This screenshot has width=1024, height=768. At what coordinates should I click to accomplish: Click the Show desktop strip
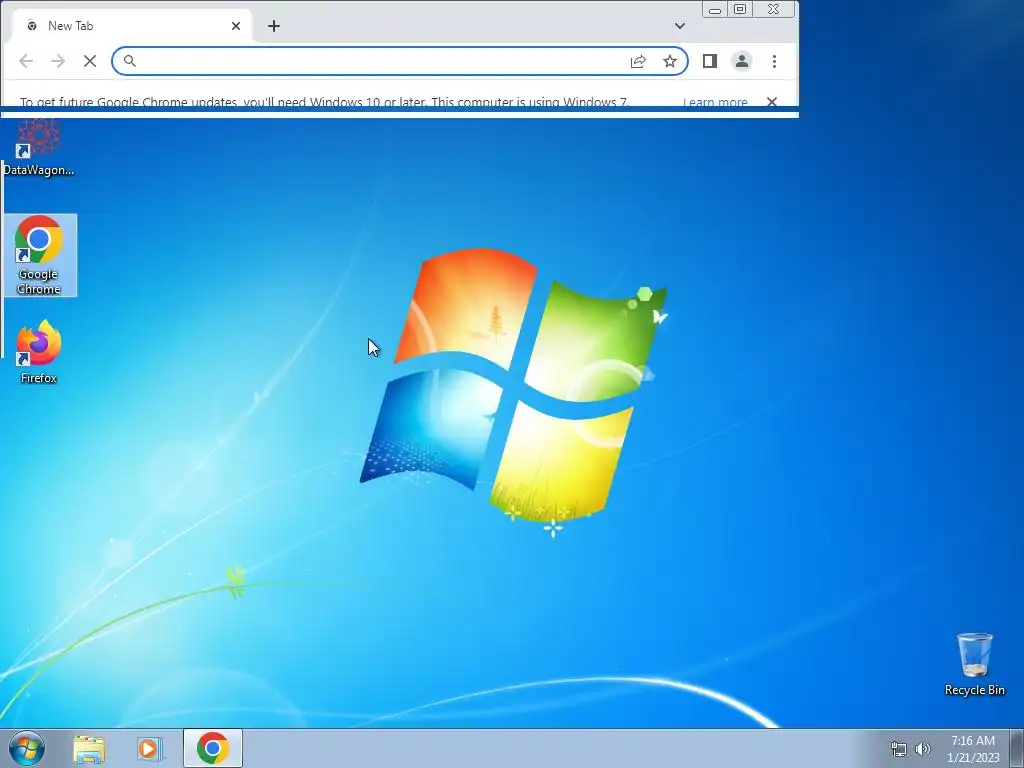(1017, 748)
